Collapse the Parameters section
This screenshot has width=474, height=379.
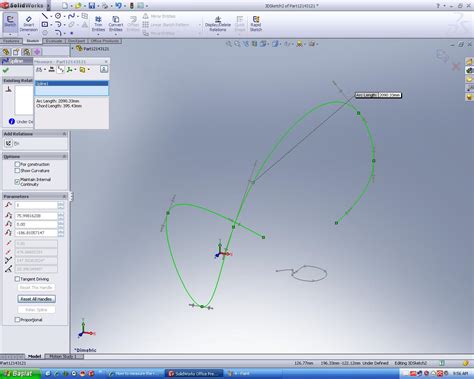(x=64, y=196)
